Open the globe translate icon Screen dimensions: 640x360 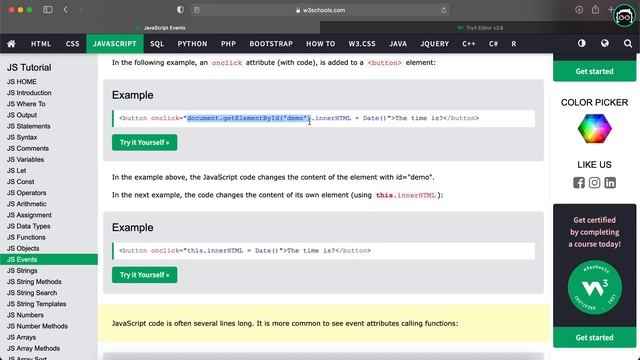point(605,43)
